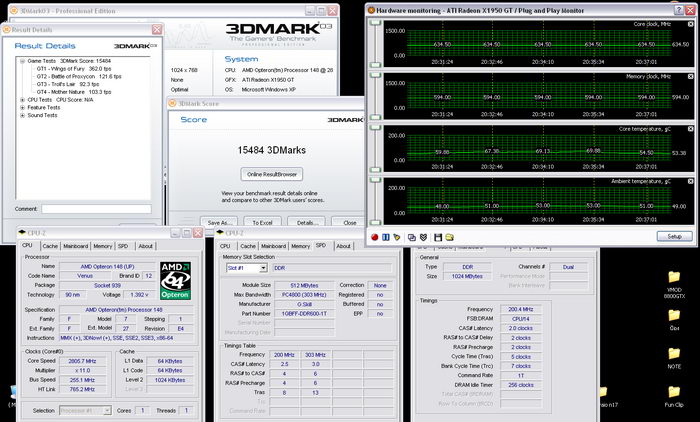Click the memory Frequency value 200.4 MHz
The width and height of the screenshot is (700, 422).
pos(521,309)
